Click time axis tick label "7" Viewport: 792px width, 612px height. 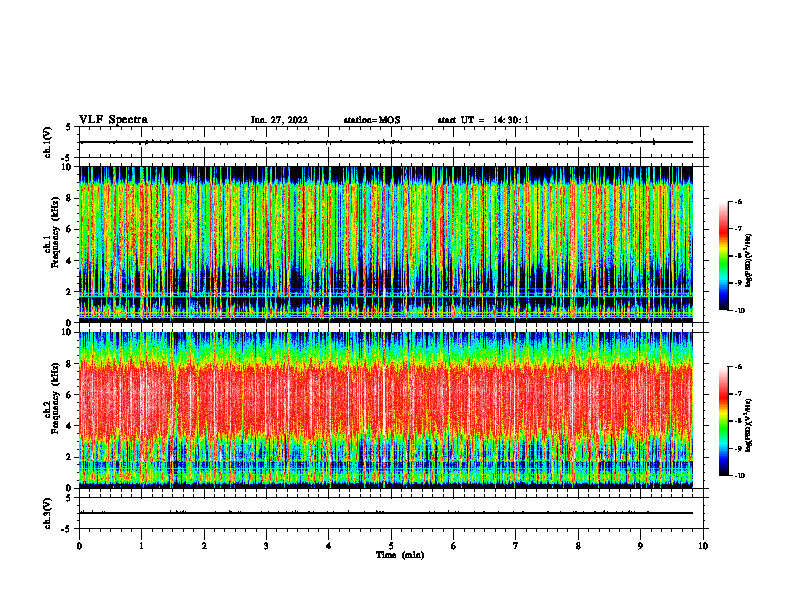516,546
